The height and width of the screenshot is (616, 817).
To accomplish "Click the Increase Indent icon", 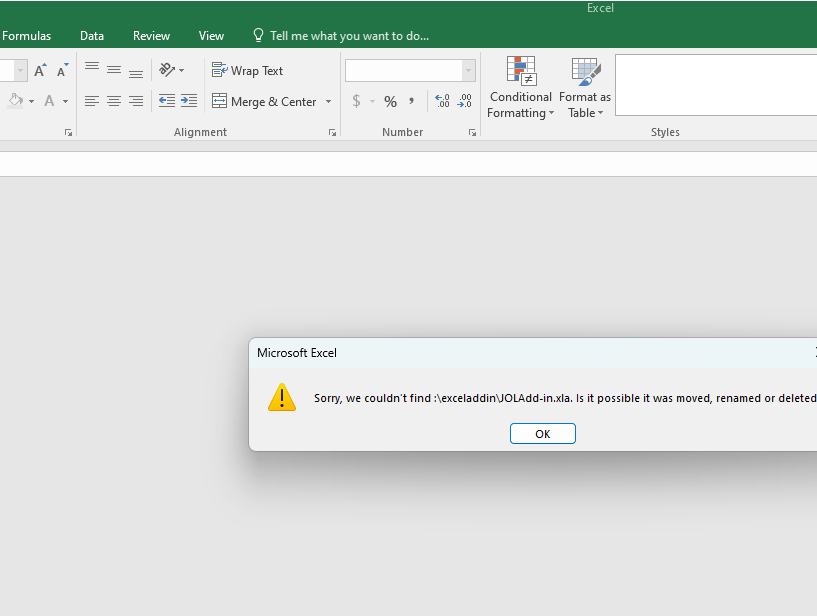I will 189,100.
